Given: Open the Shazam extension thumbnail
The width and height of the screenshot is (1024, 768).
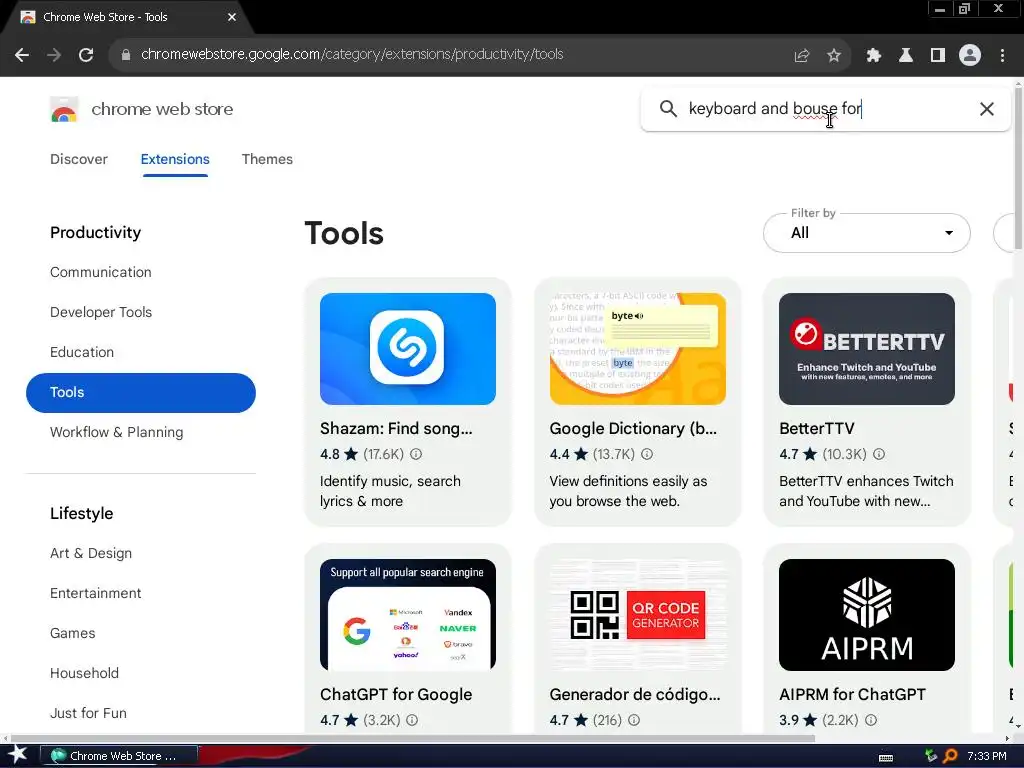Looking at the screenshot, I should pos(408,349).
